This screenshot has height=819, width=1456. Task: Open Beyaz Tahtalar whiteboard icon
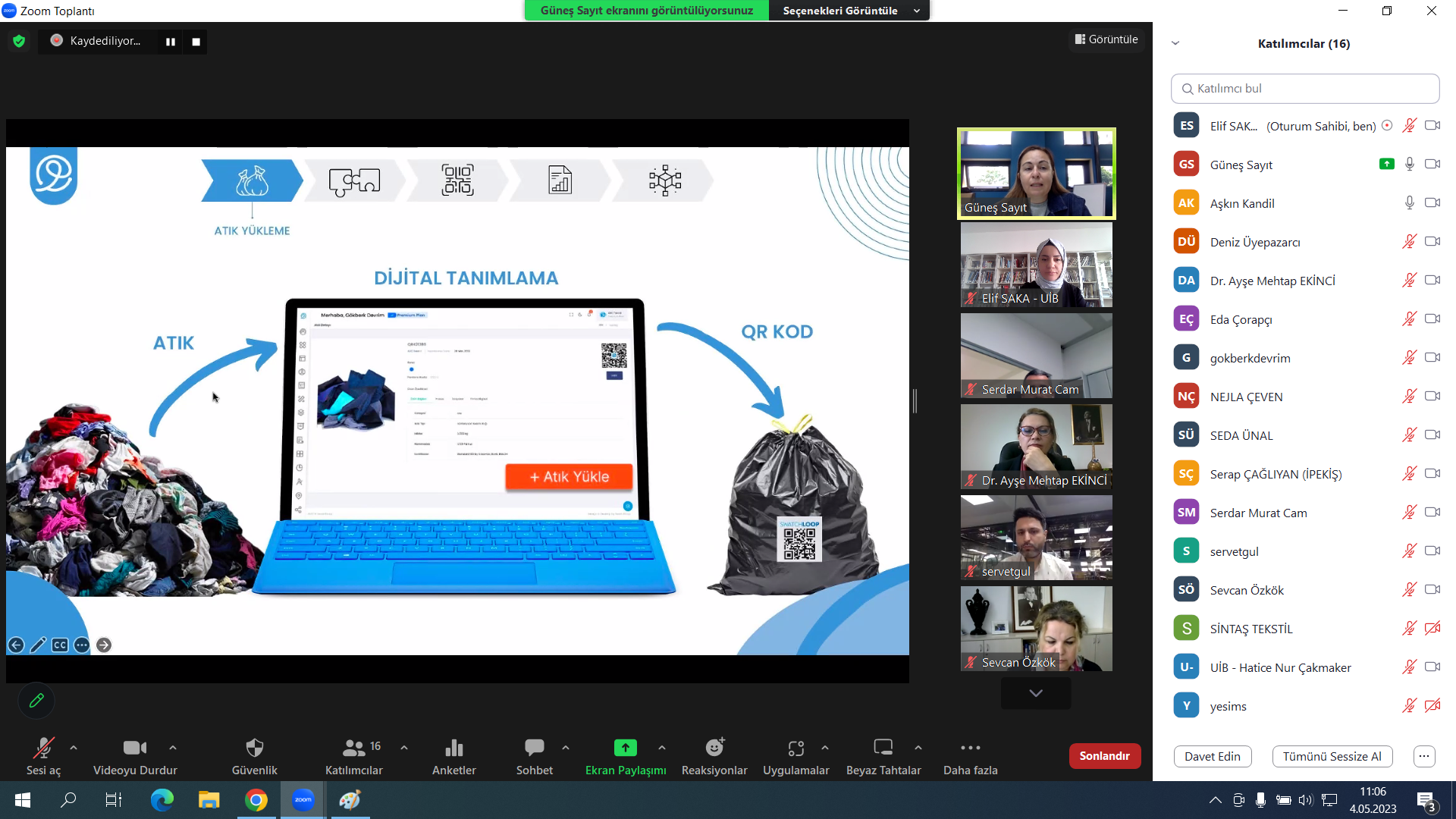[x=883, y=748]
